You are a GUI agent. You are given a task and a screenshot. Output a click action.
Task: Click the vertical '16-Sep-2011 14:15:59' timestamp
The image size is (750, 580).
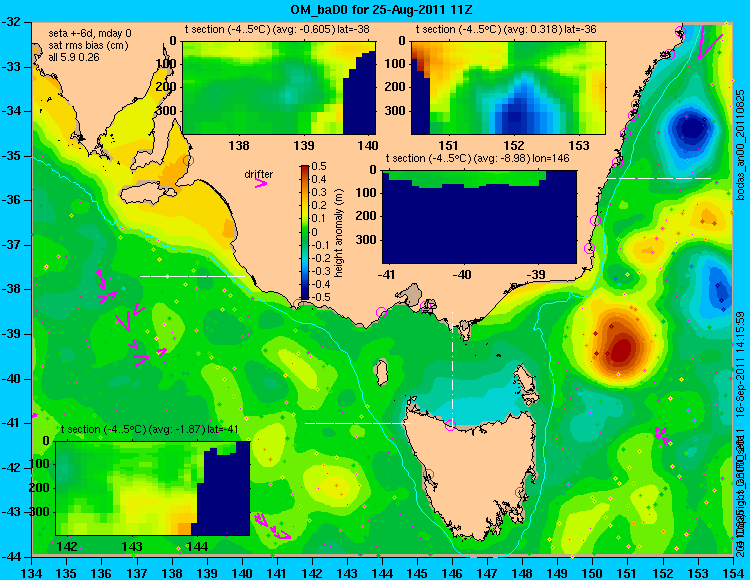pyautogui.click(x=739, y=365)
